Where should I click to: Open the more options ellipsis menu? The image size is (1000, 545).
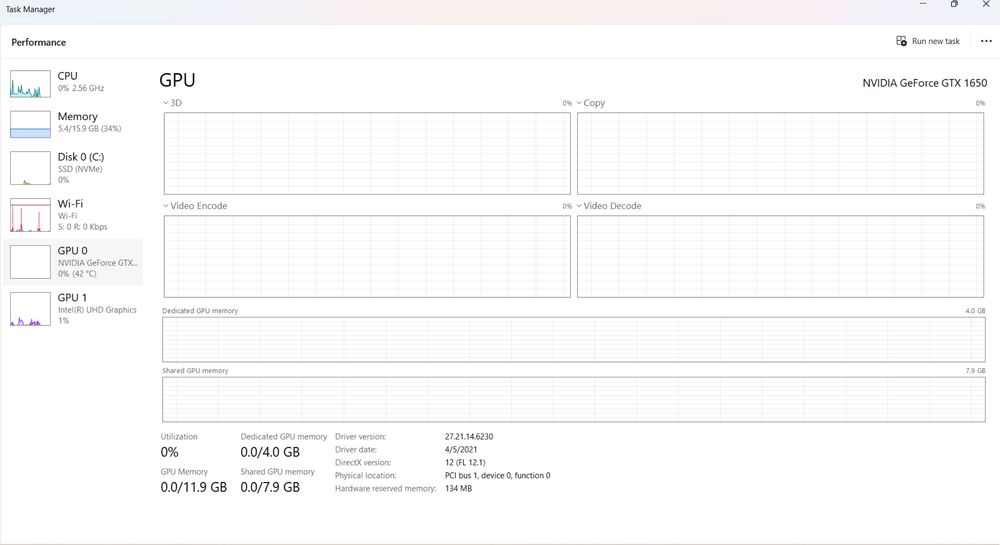pos(986,41)
